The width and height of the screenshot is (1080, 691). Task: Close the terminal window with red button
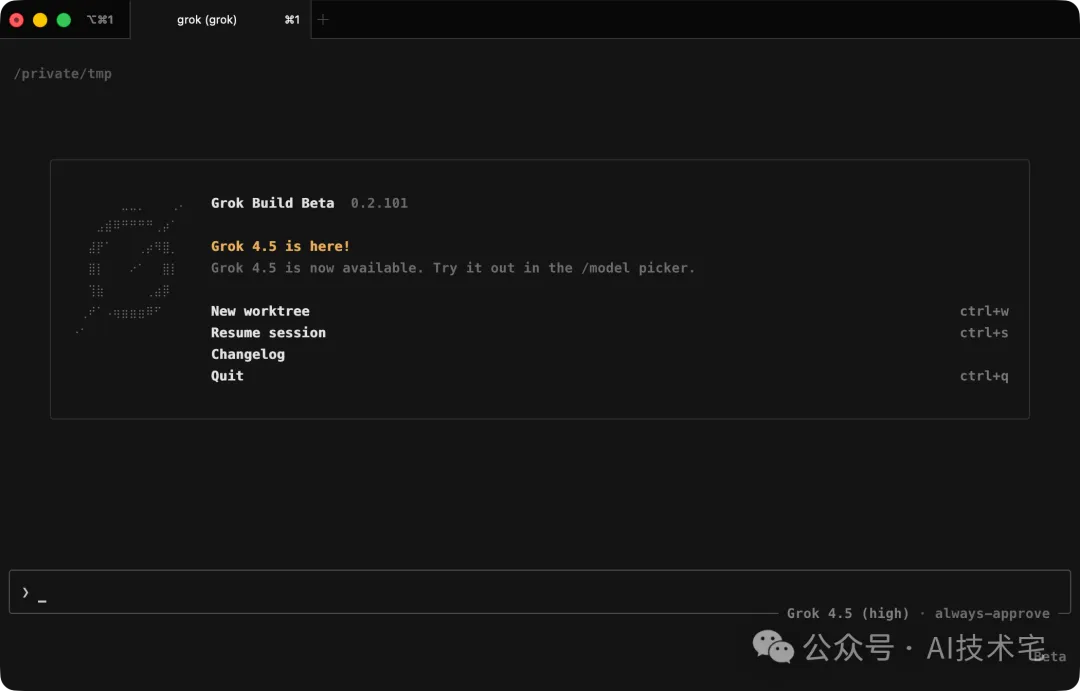pos(17,20)
